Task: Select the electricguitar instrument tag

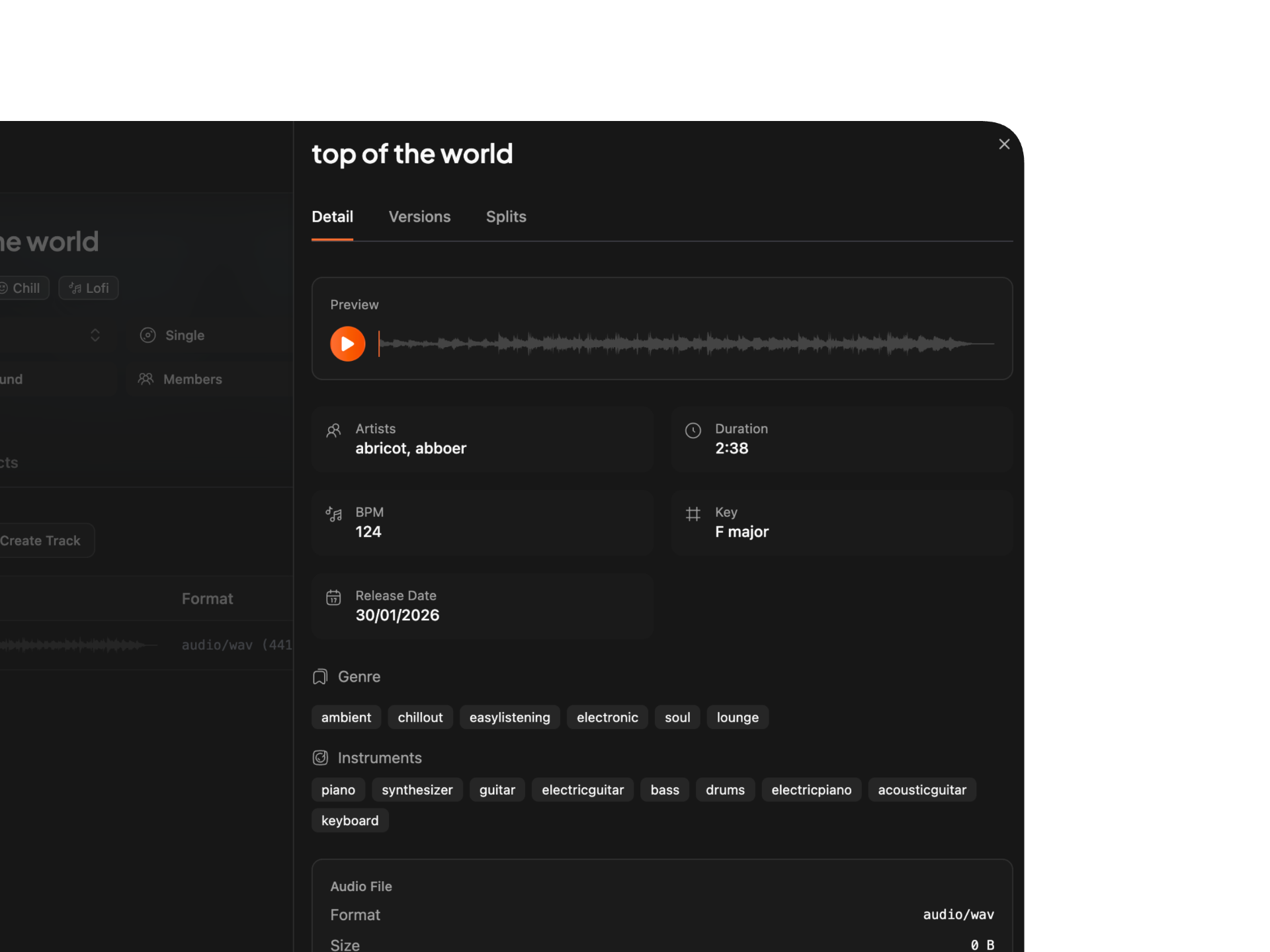Action: 582,789
